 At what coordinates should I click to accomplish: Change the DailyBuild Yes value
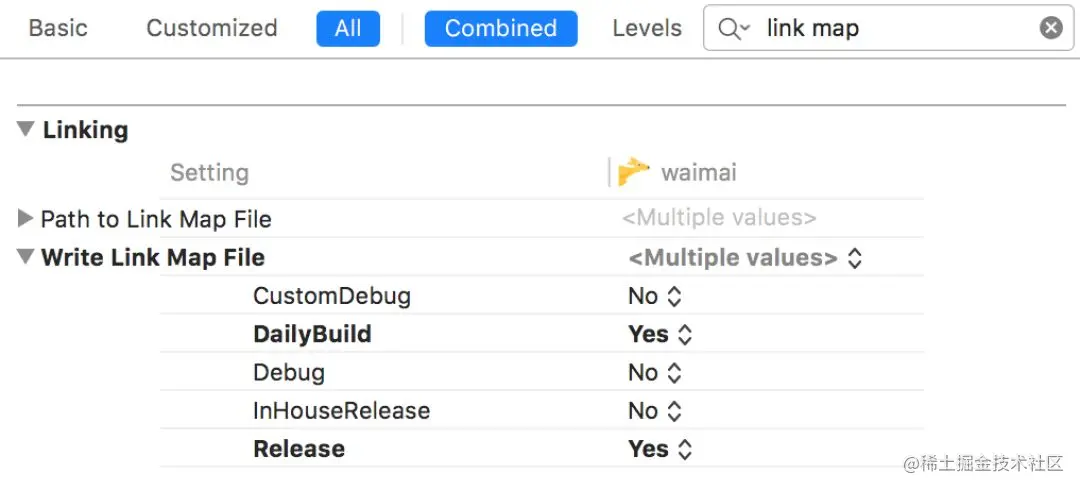(x=660, y=334)
